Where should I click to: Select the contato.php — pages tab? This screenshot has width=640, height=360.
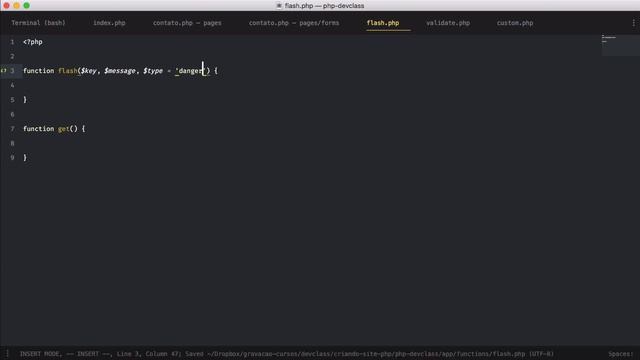187,23
